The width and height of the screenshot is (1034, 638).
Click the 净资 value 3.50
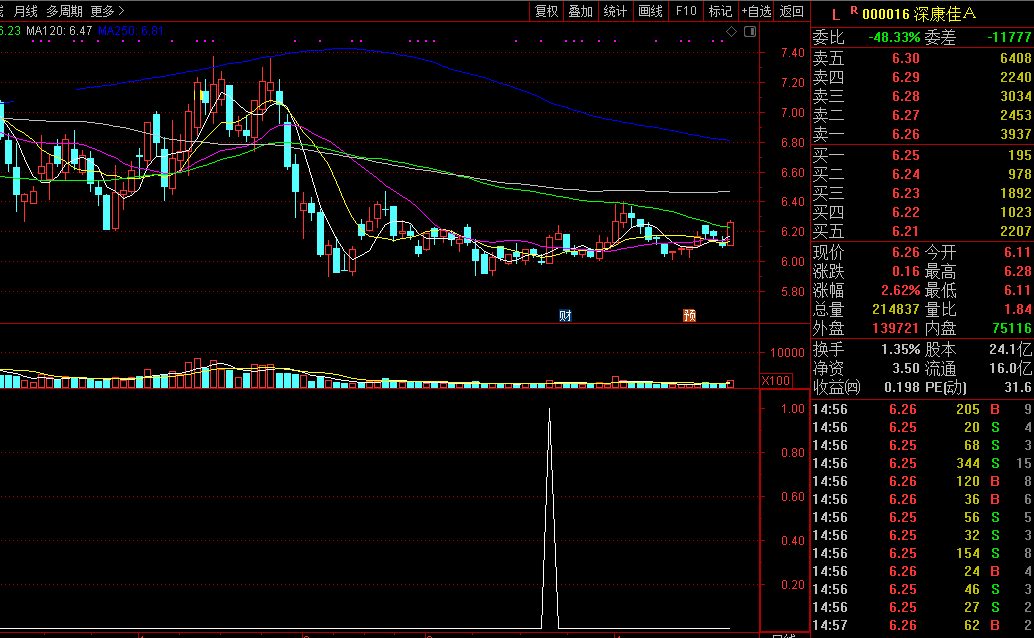(x=905, y=368)
